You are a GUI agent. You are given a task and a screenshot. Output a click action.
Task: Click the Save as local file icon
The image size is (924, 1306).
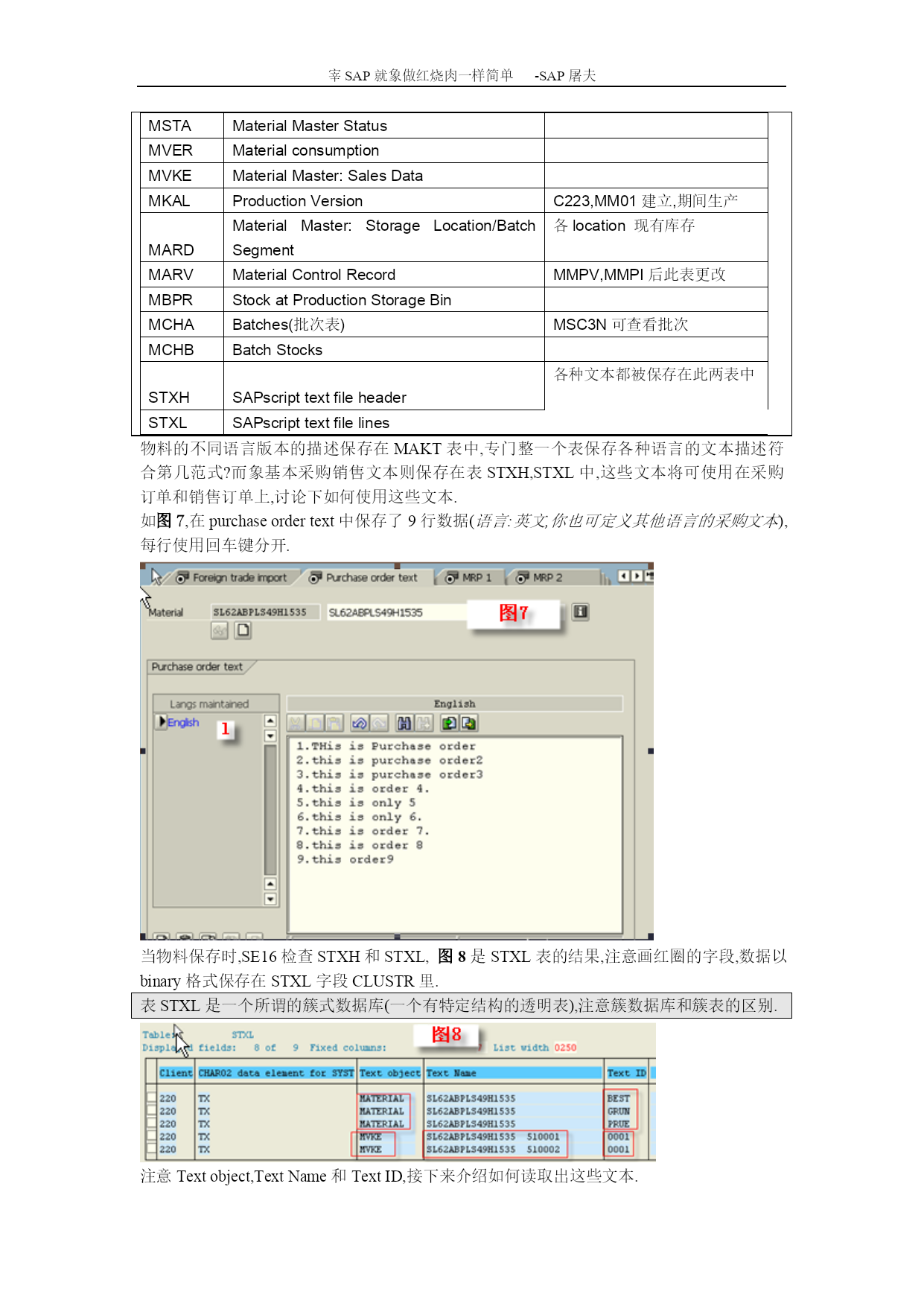(469, 723)
